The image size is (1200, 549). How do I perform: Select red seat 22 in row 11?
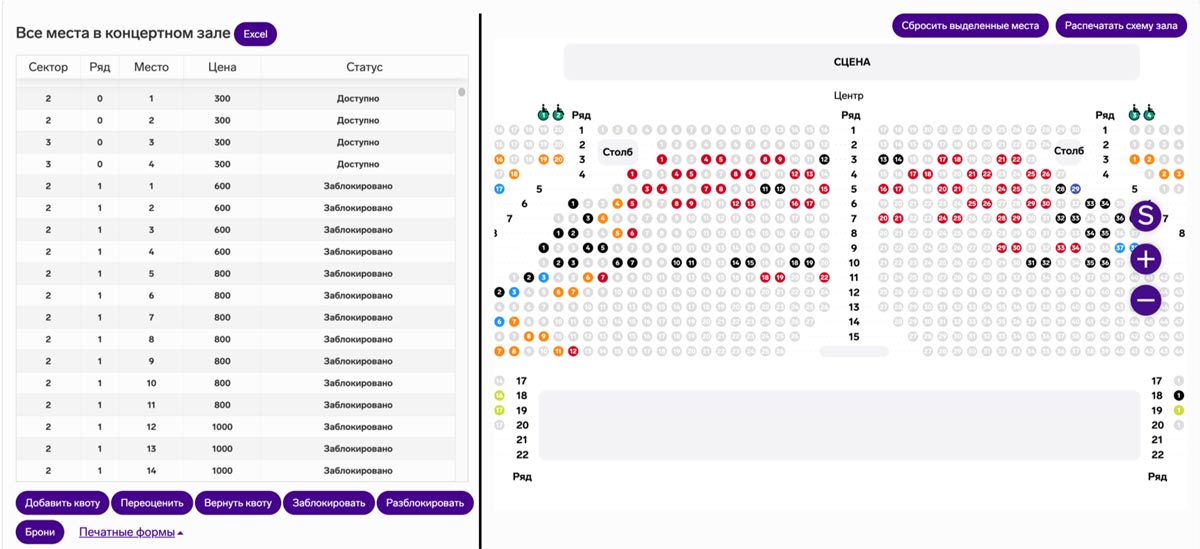click(x=824, y=277)
